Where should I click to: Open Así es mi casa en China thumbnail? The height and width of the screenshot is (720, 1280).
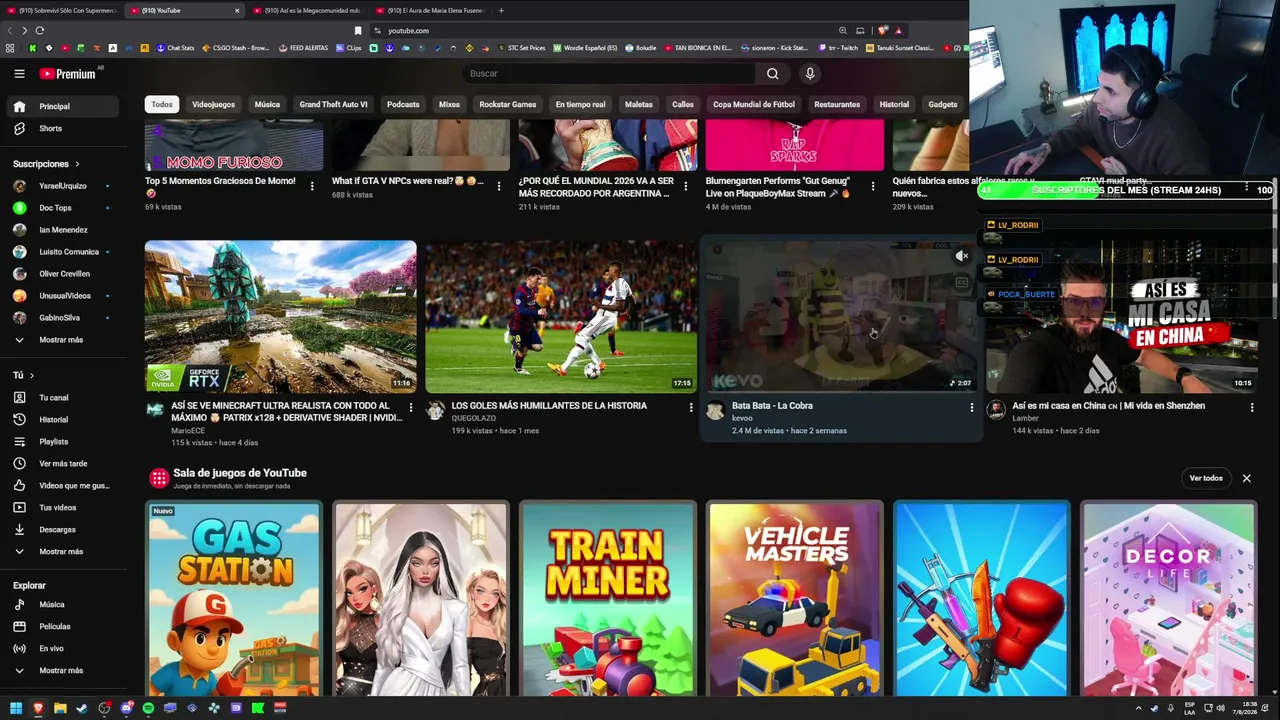(x=1122, y=316)
